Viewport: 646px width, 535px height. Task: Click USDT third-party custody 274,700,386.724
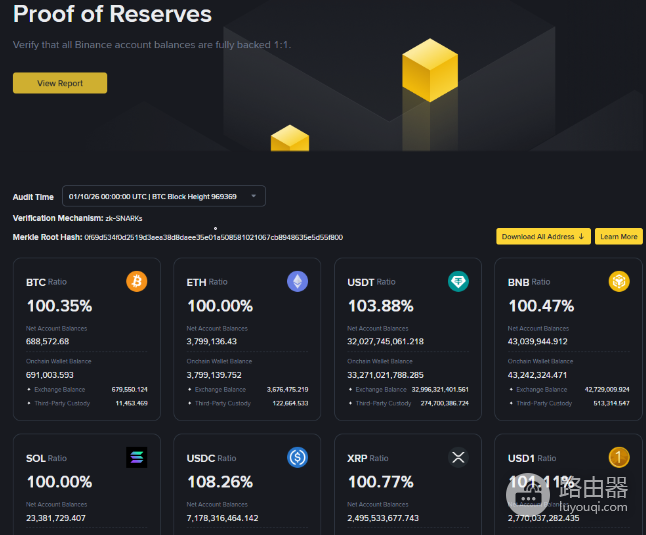[445, 403]
